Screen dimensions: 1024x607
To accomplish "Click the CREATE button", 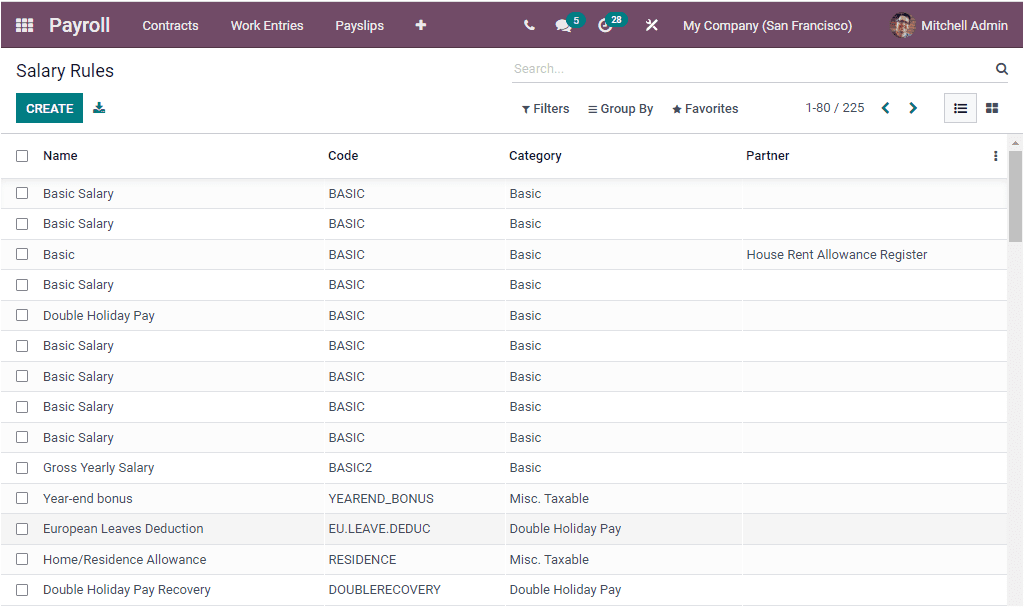I will pyautogui.click(x=49, y=107).
